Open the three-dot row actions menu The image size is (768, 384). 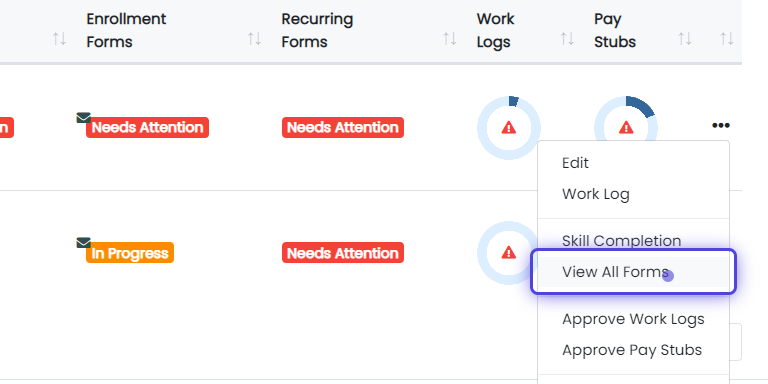[x=720, y=125]
